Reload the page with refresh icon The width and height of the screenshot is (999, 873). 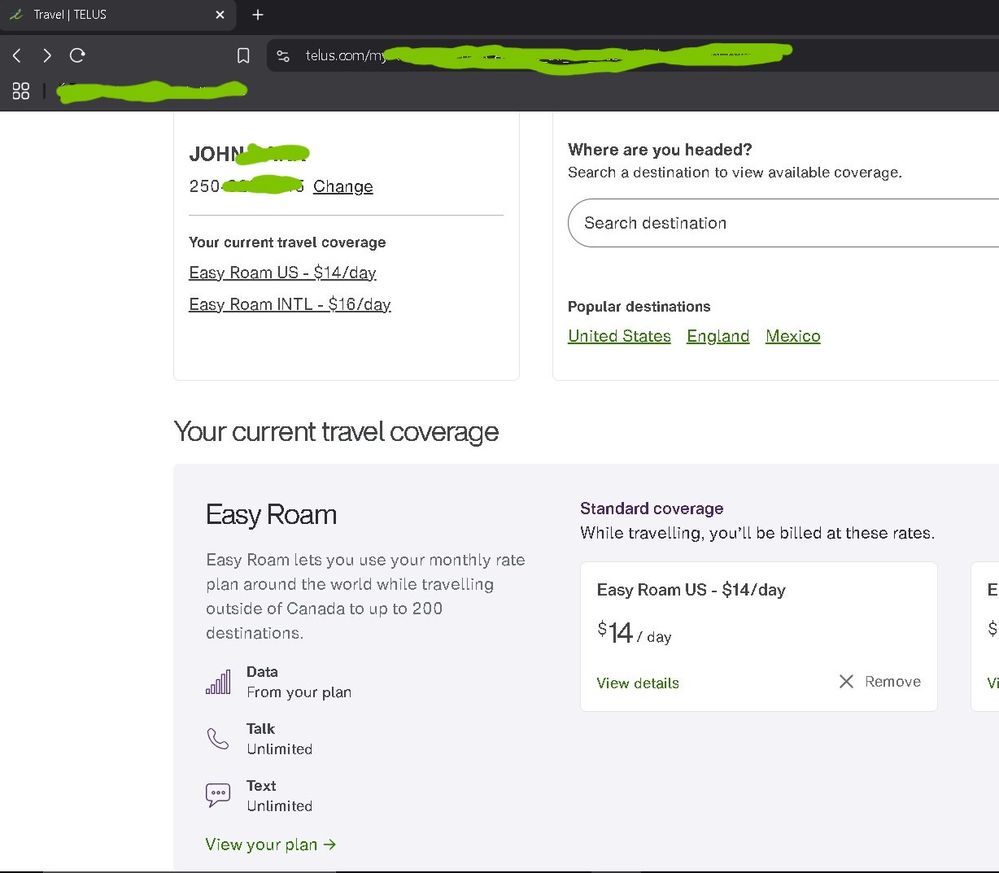(x=77, y=56)
